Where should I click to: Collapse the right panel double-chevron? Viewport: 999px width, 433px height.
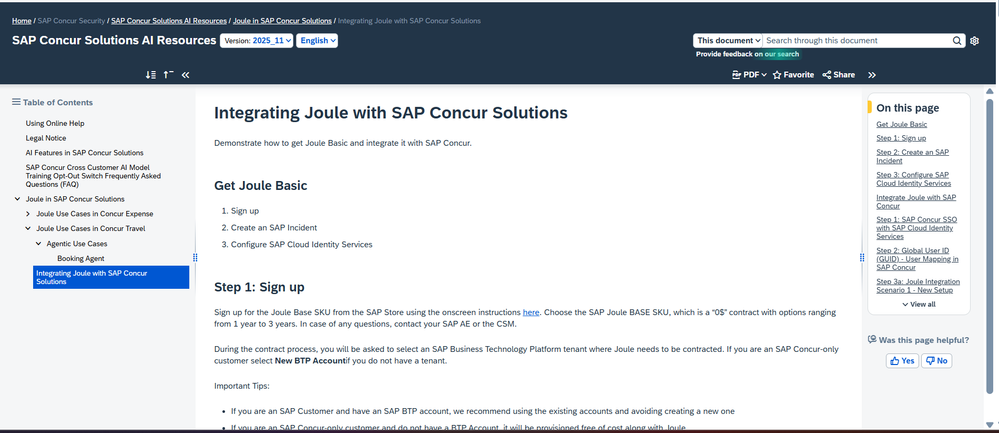pos(872,75)
